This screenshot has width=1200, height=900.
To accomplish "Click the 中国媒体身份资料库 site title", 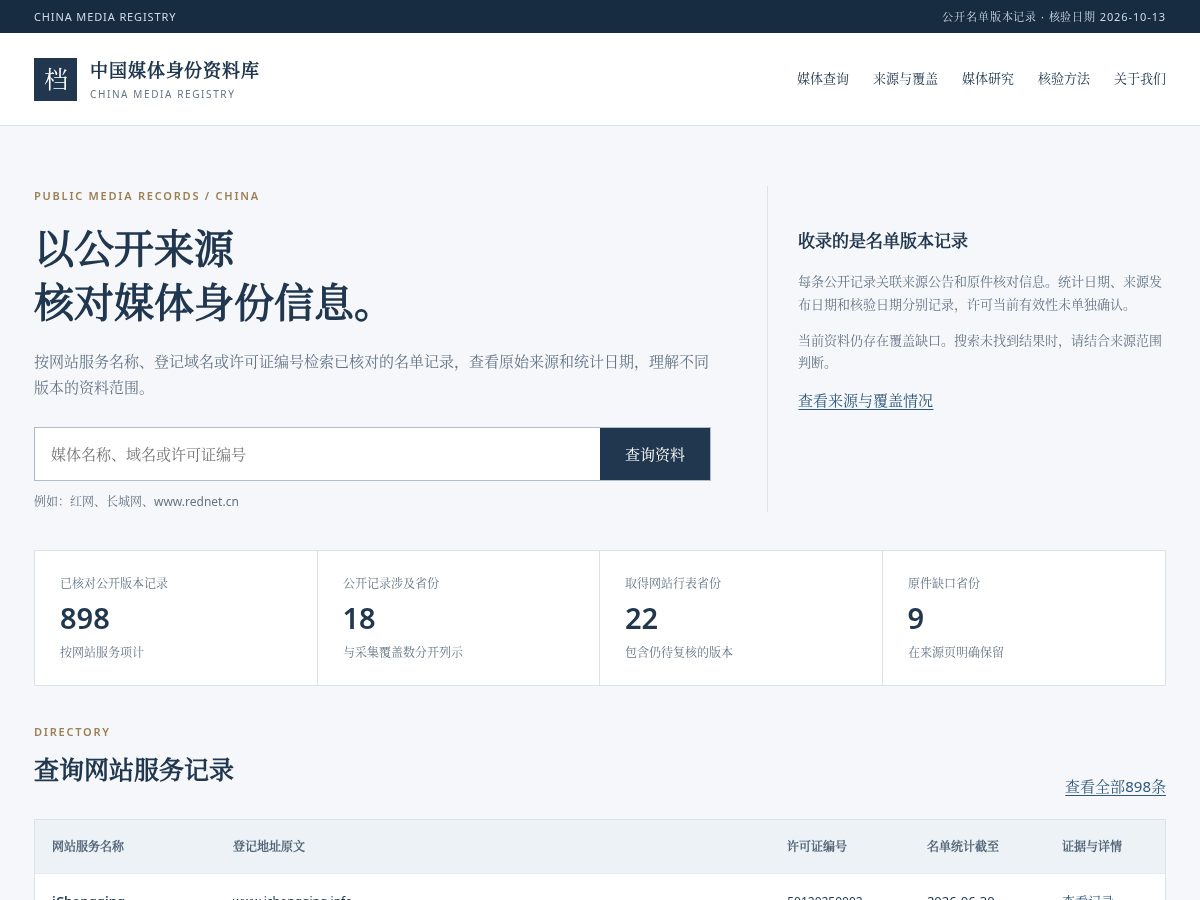I will coord(175,70).
